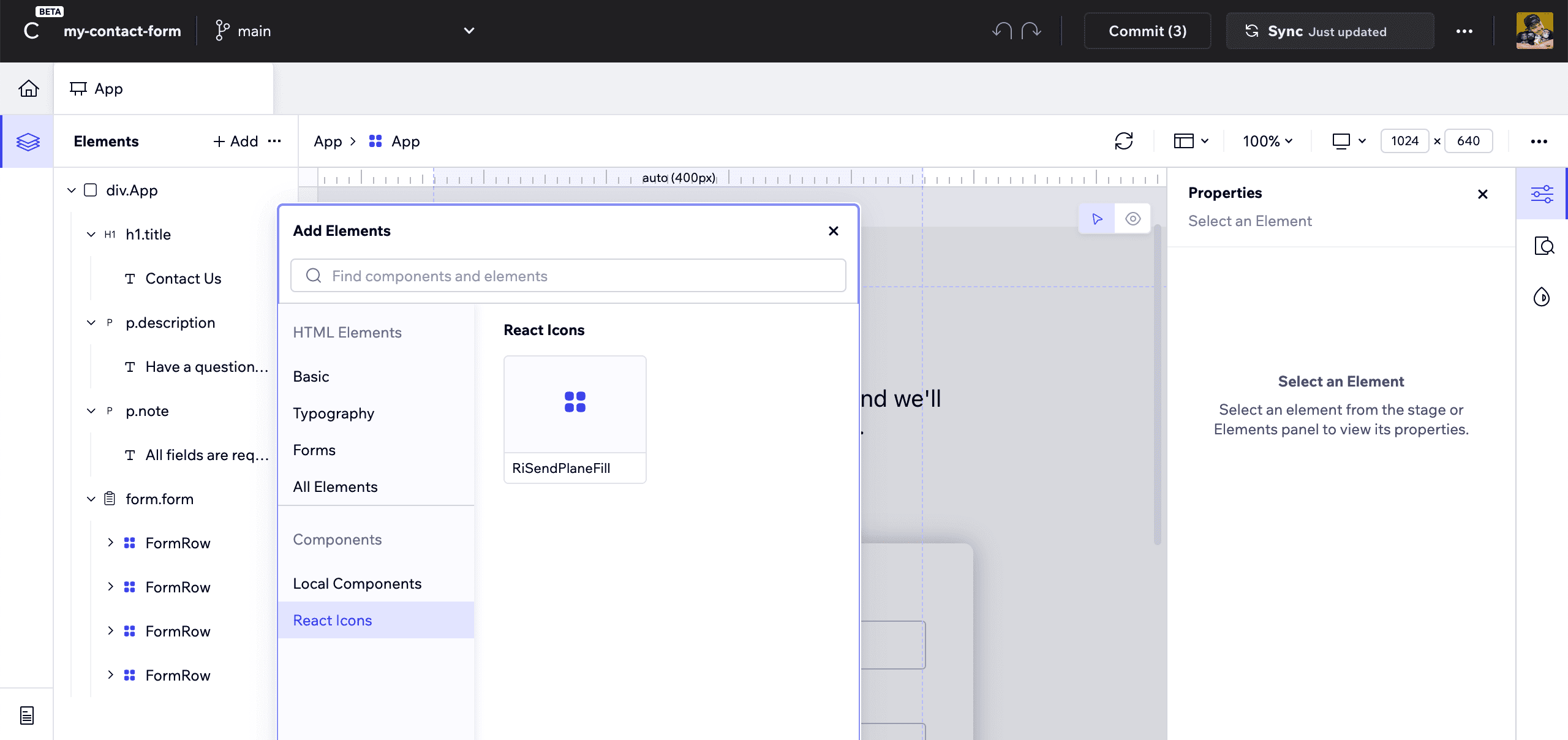This screenshot has height=740, width=1568.
Task: Open the Properties sliders panel
Action: click(1542, 194)
